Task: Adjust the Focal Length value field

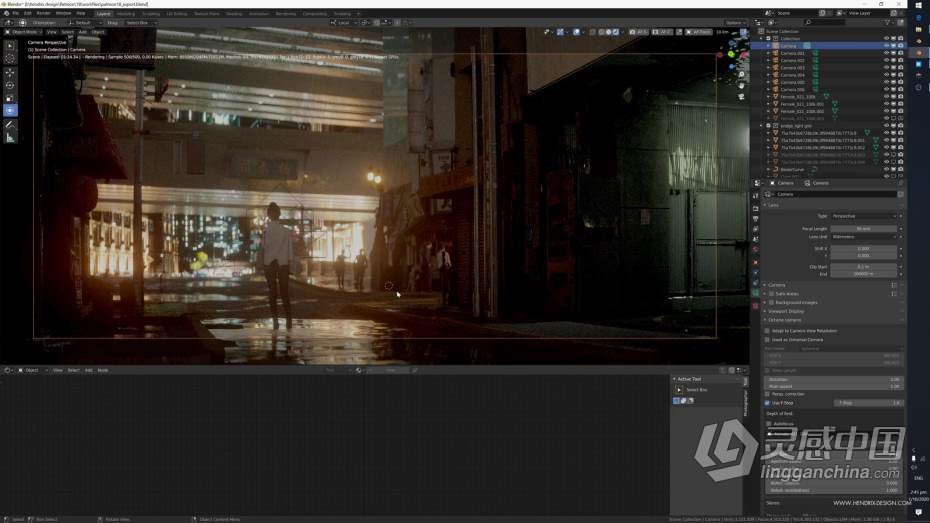Action: 864,228
